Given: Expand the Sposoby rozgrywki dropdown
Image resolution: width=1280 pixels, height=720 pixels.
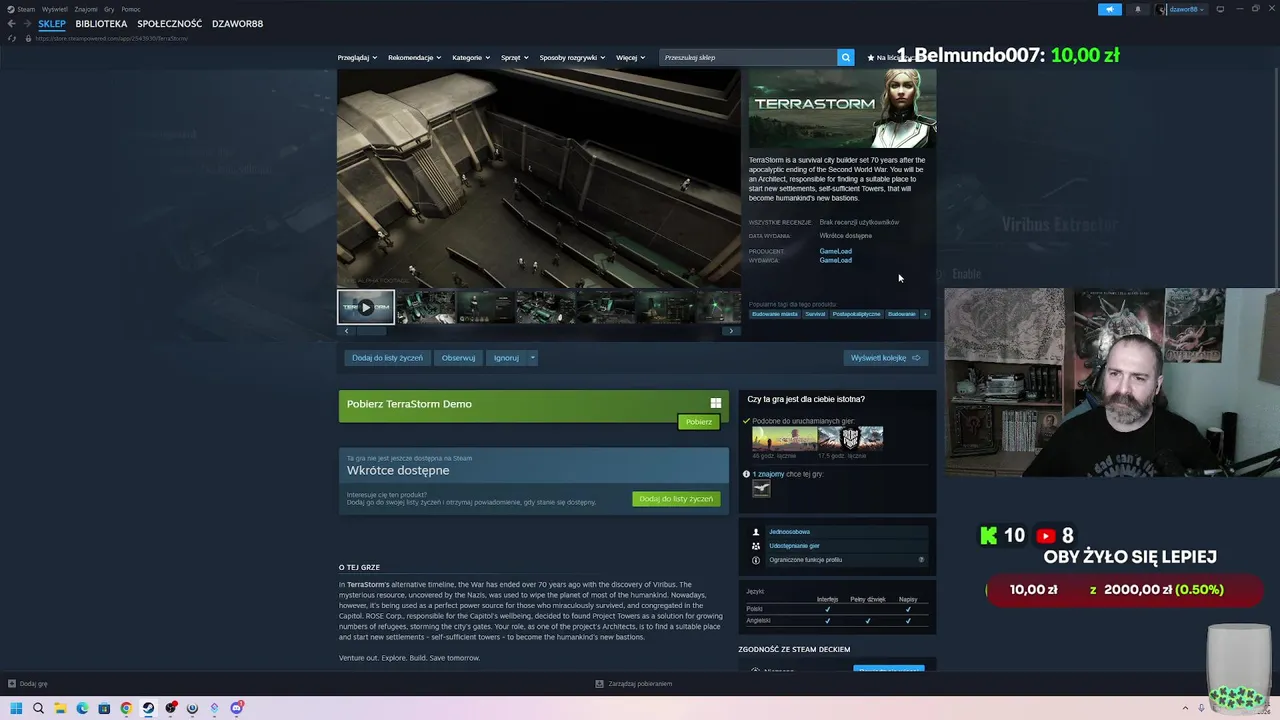Looking at the screenshot, I should (572, 57).
